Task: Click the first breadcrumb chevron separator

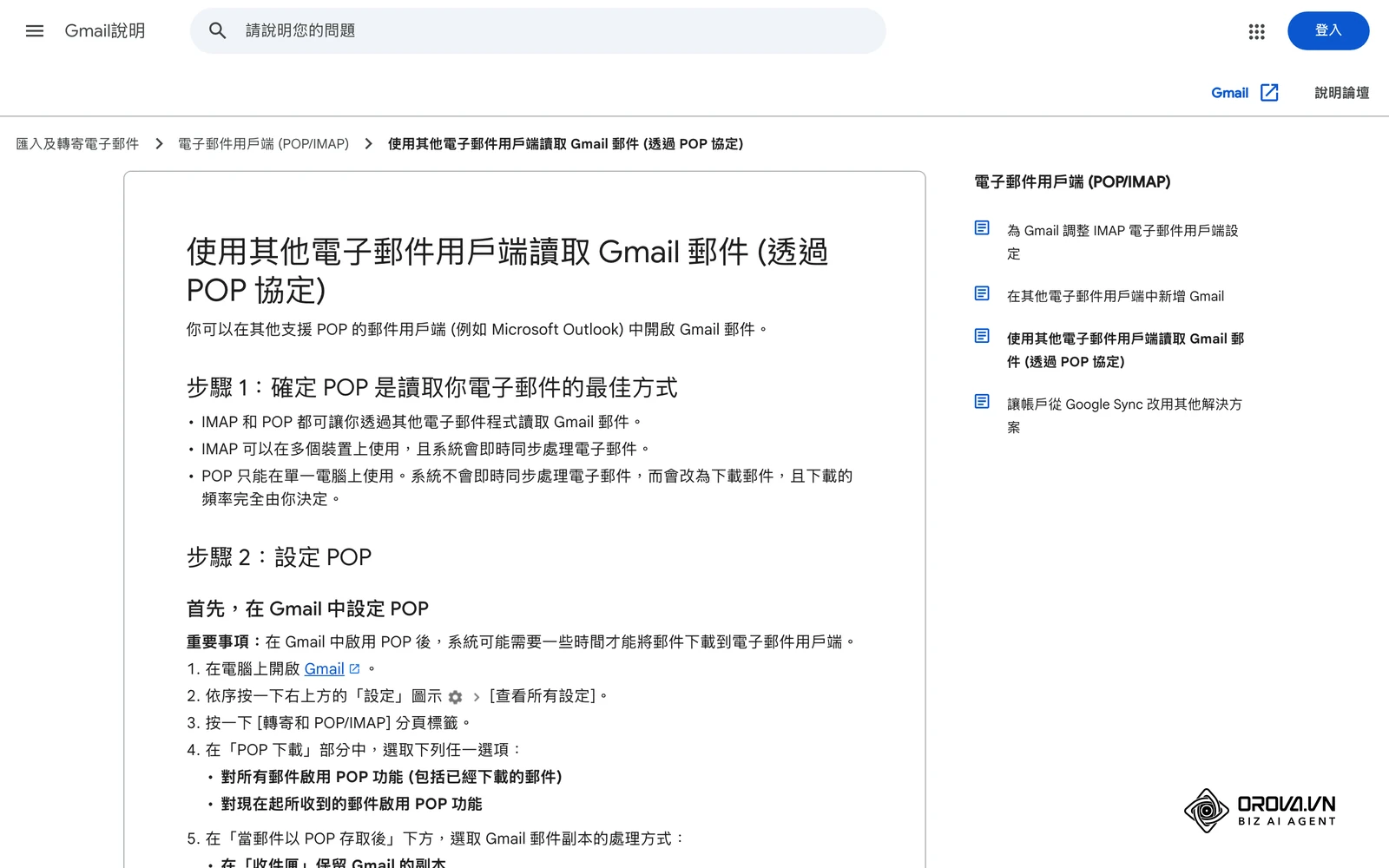Action: pyautogui.click(x=159, y=144)
